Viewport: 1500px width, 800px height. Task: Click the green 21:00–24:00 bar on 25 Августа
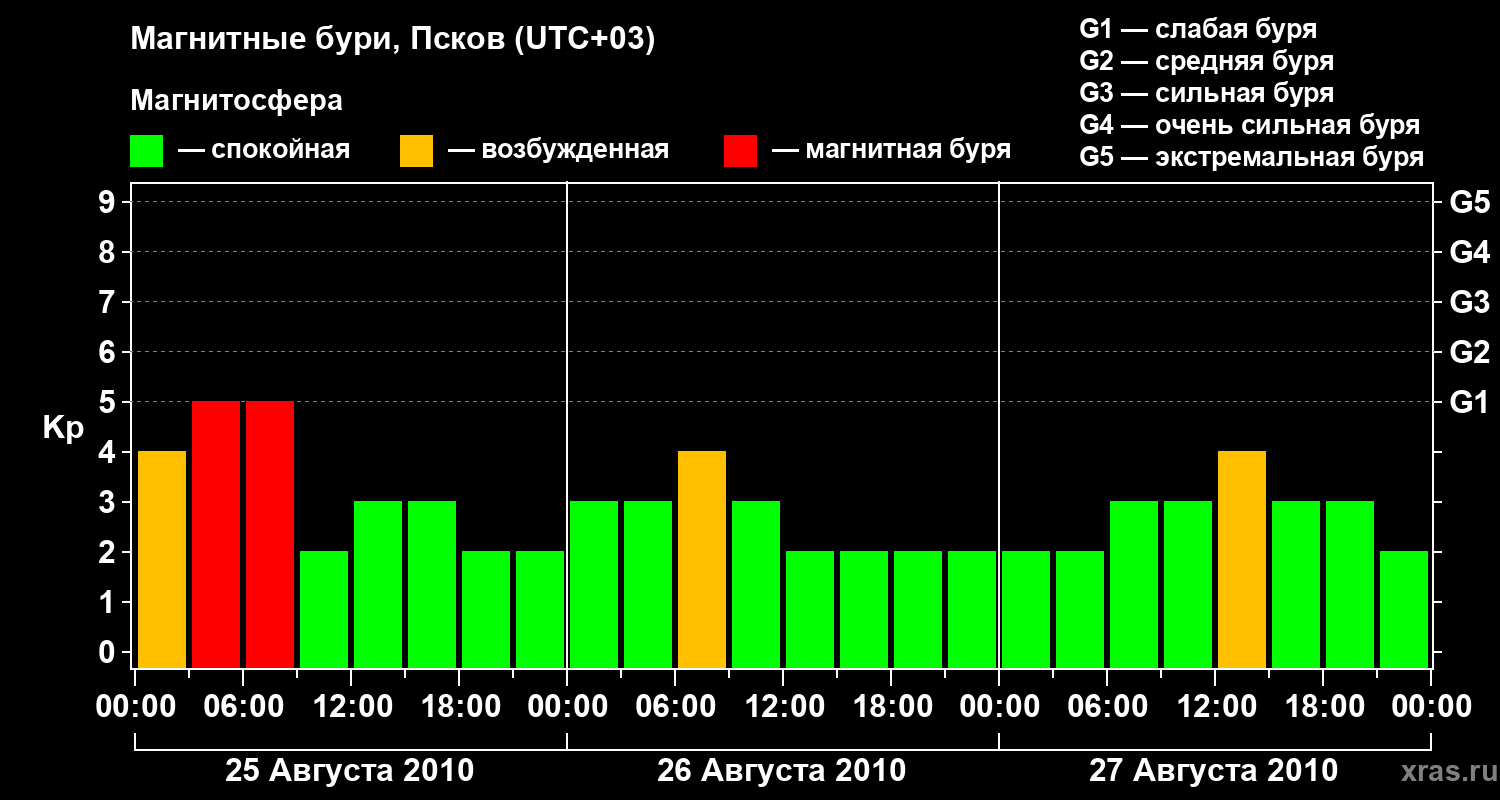(x=540, y=609)
